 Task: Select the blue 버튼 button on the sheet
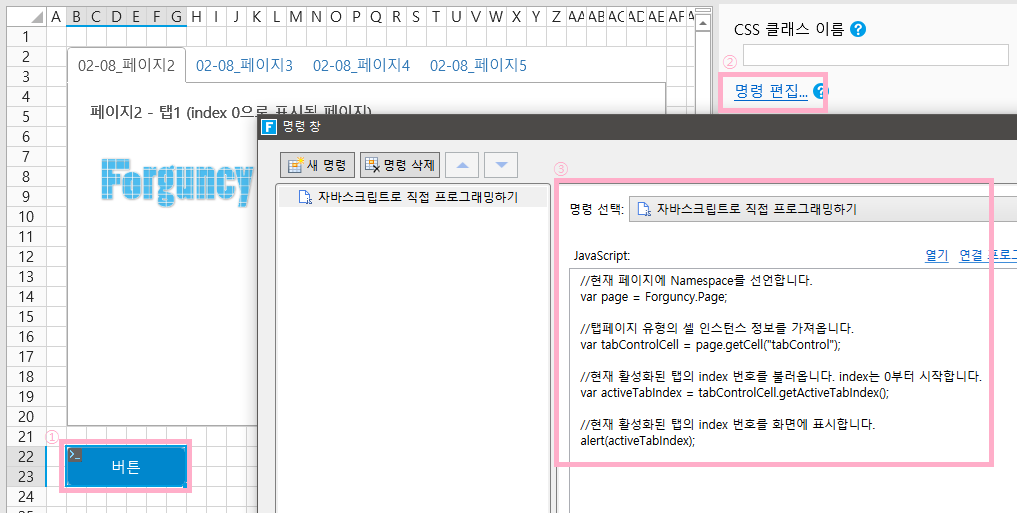126,467
